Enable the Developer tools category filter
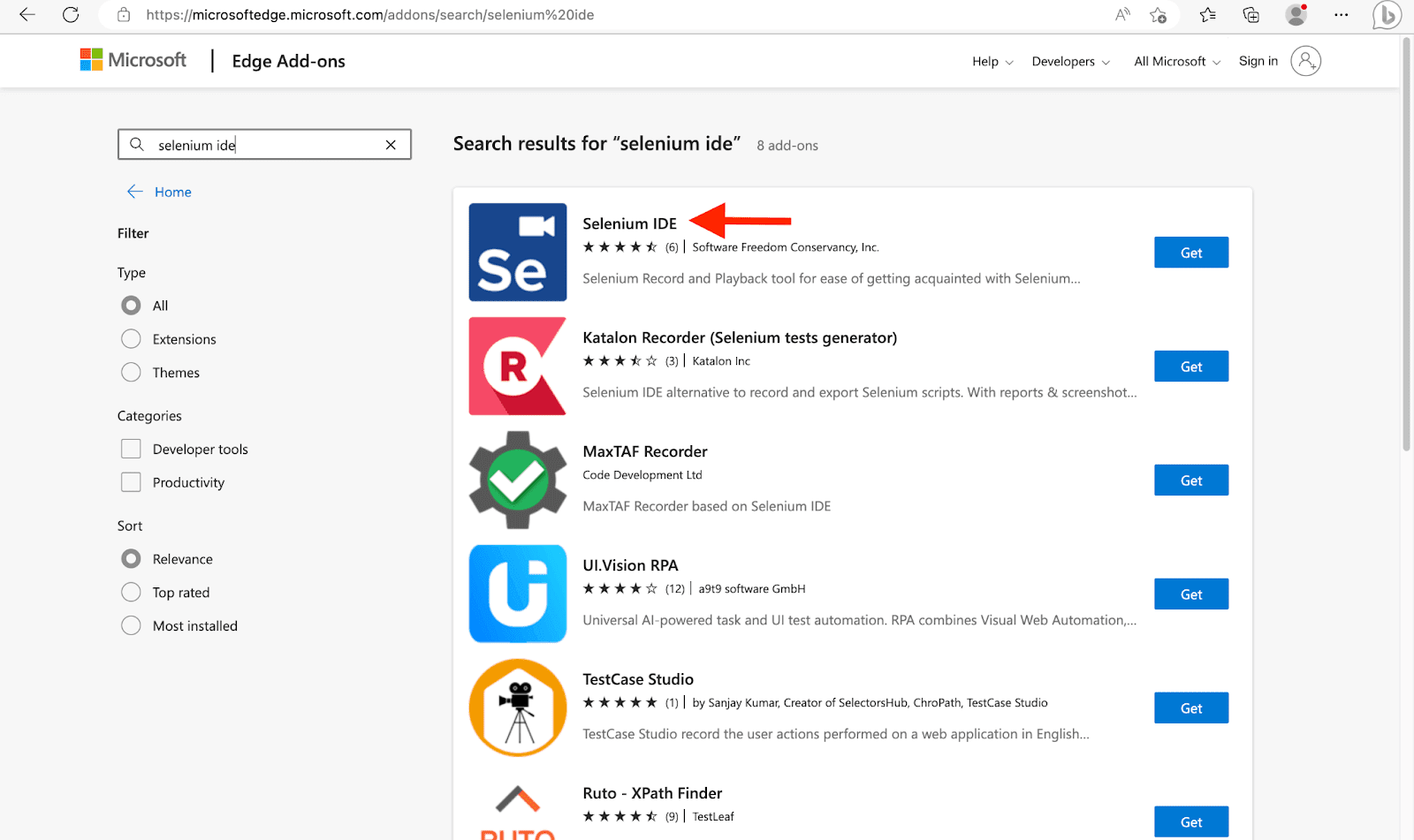1414x840 pixels. click(x=130, y=449)
